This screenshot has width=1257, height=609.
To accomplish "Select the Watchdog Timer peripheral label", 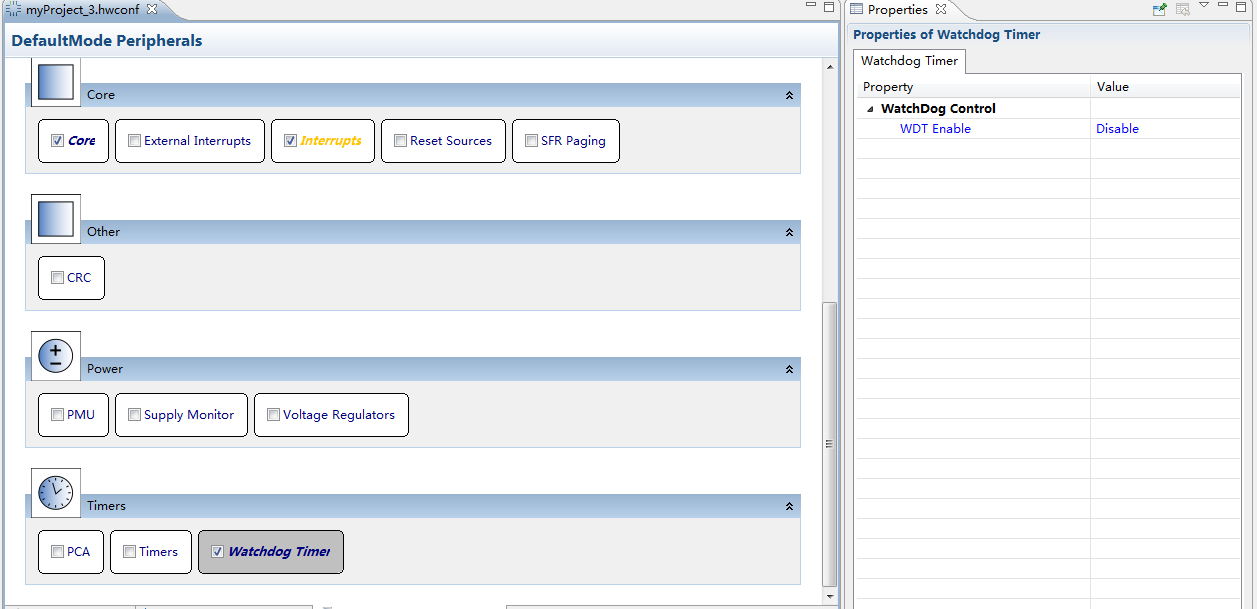I will (279, 552).
